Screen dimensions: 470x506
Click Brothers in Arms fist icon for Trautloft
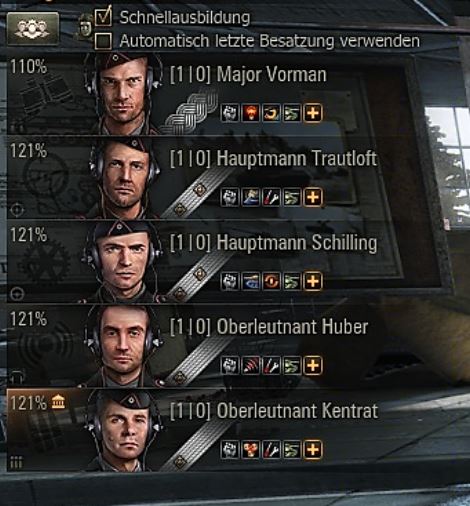(x=230, y=197)
